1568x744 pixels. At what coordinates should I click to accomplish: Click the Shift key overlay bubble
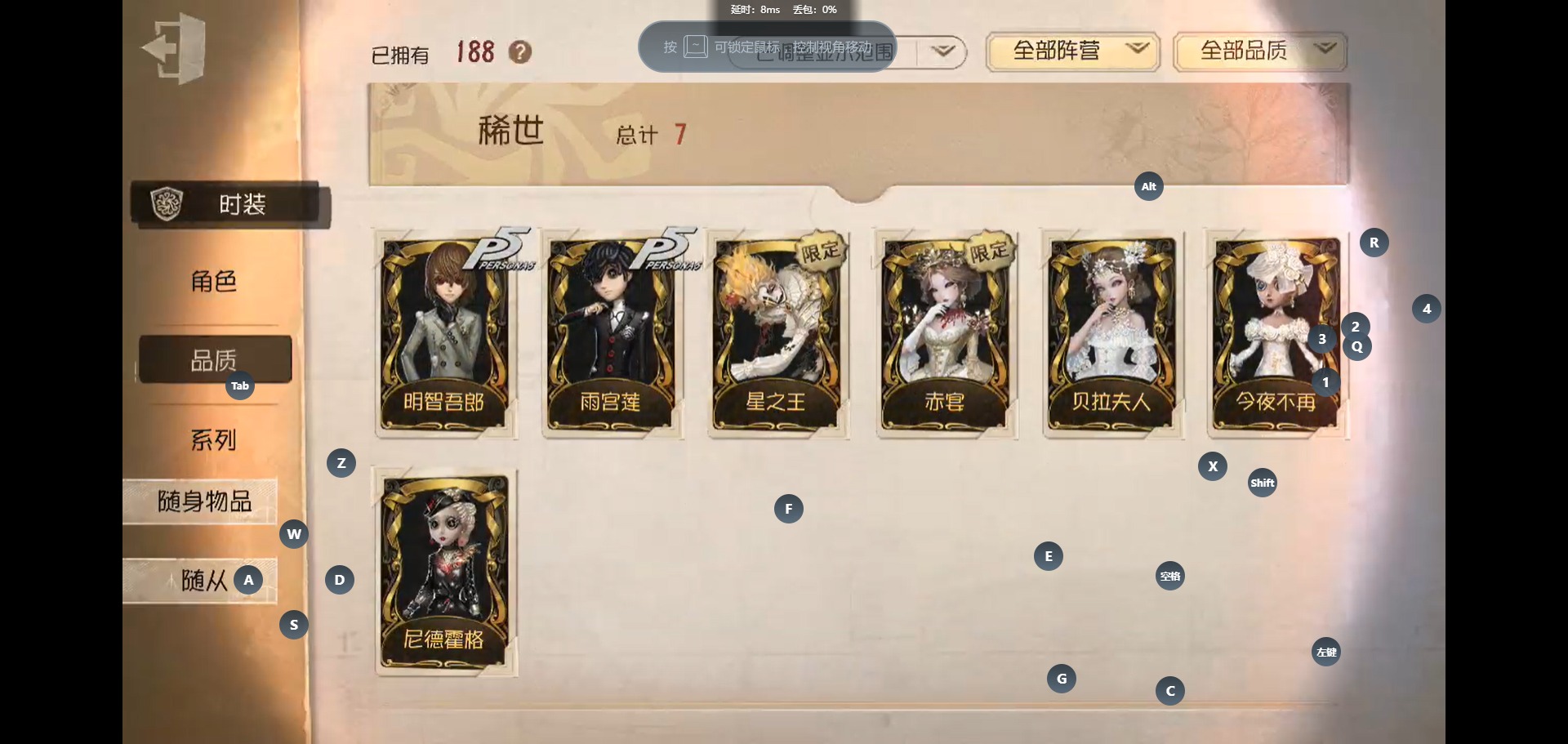pyautogui.click(x=1262, y=483)
